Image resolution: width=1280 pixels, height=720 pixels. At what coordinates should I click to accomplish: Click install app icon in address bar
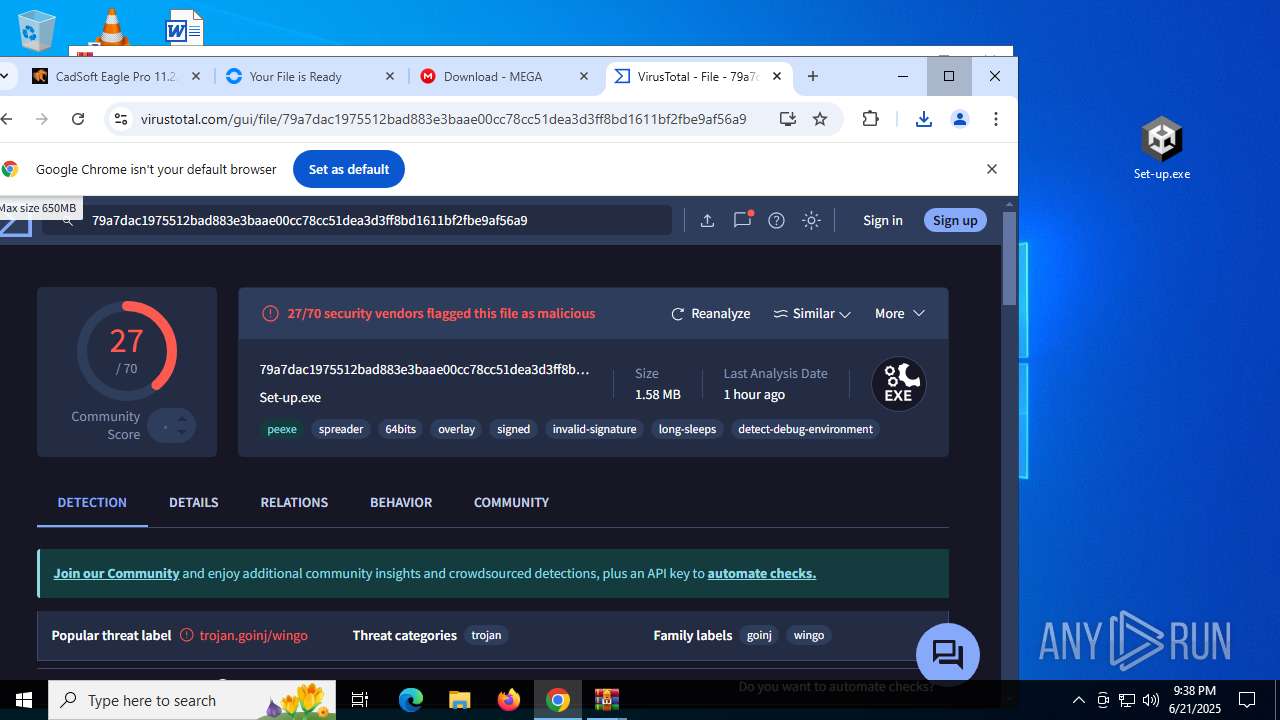click(788, 119)
